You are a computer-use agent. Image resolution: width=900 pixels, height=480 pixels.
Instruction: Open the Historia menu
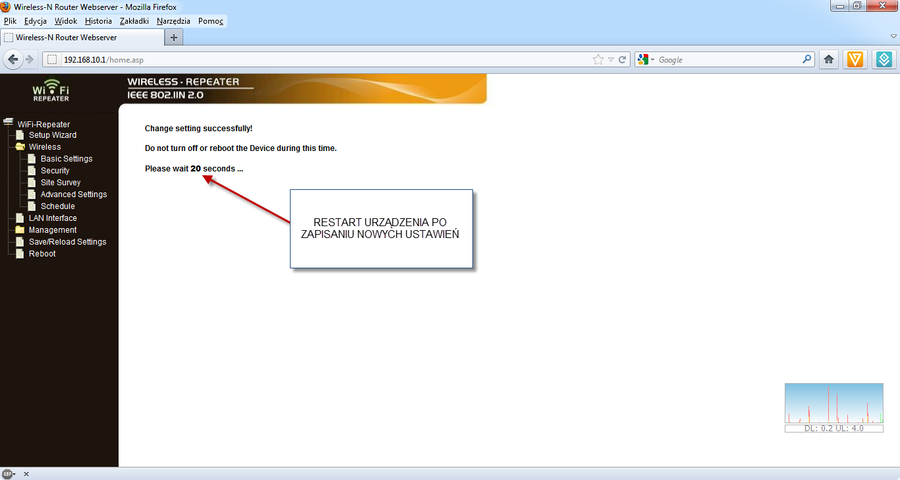click(98, 21)
